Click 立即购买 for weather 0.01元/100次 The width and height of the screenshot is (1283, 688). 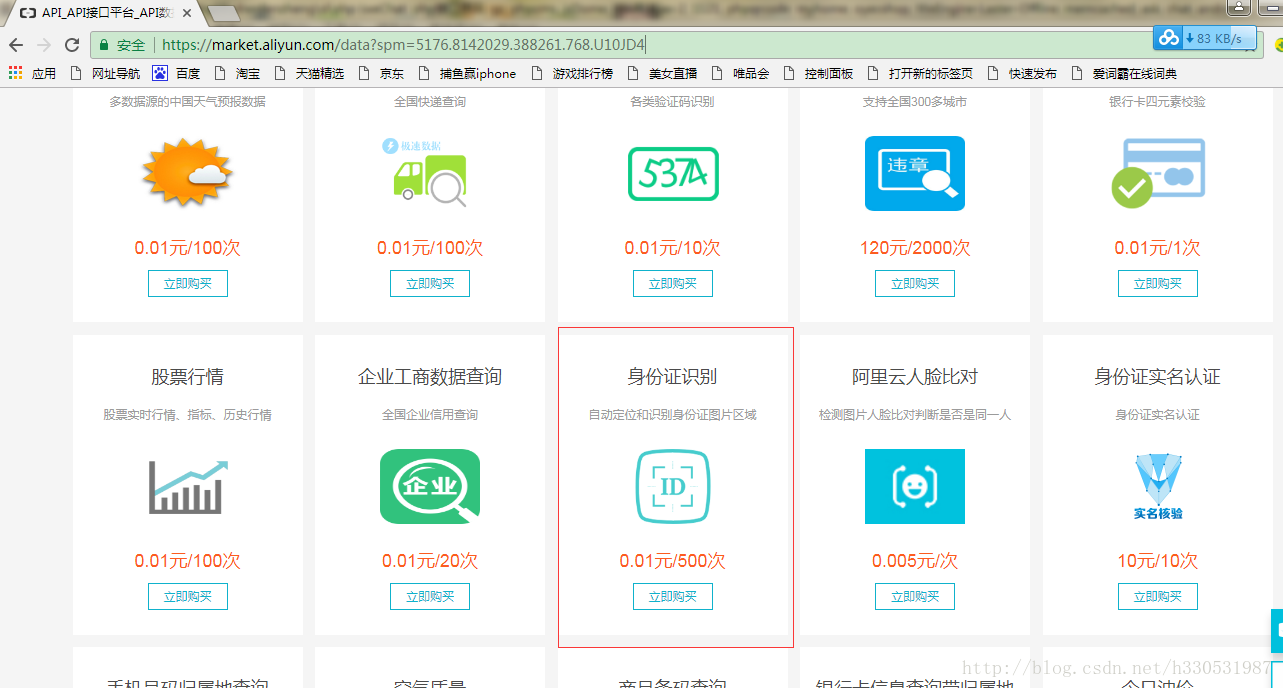(x=188, y=283)
